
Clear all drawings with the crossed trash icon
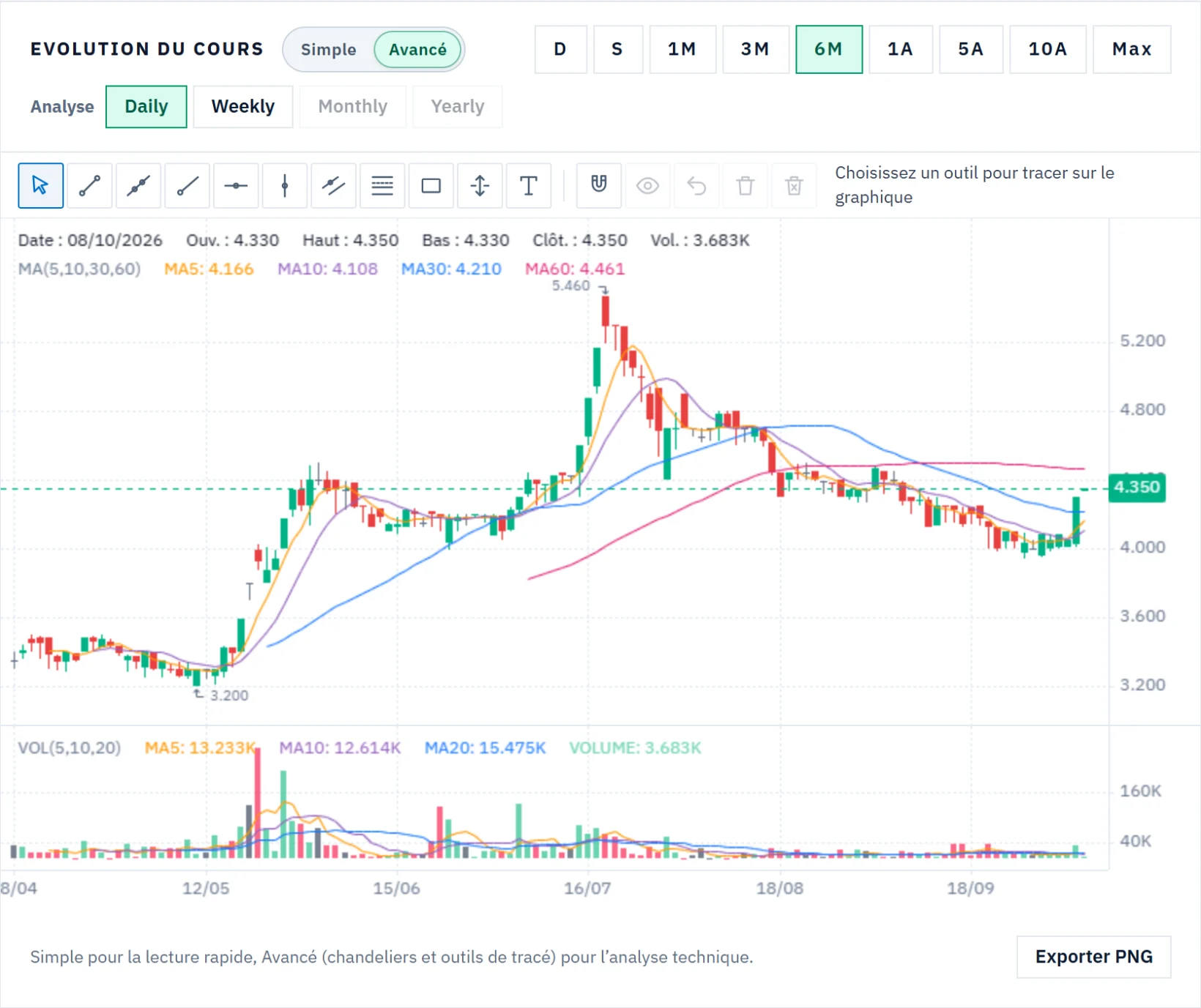coord(795,186)
